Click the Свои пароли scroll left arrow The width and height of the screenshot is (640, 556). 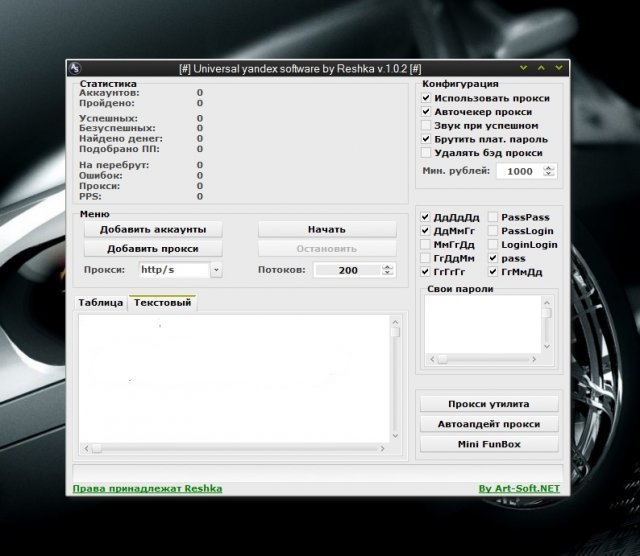432,359
